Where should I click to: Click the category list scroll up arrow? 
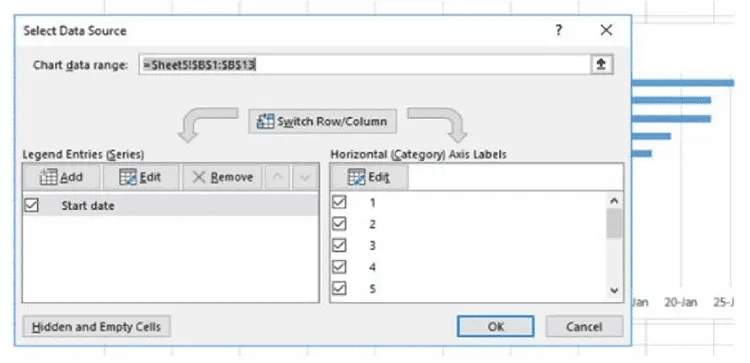click(615, 201)
